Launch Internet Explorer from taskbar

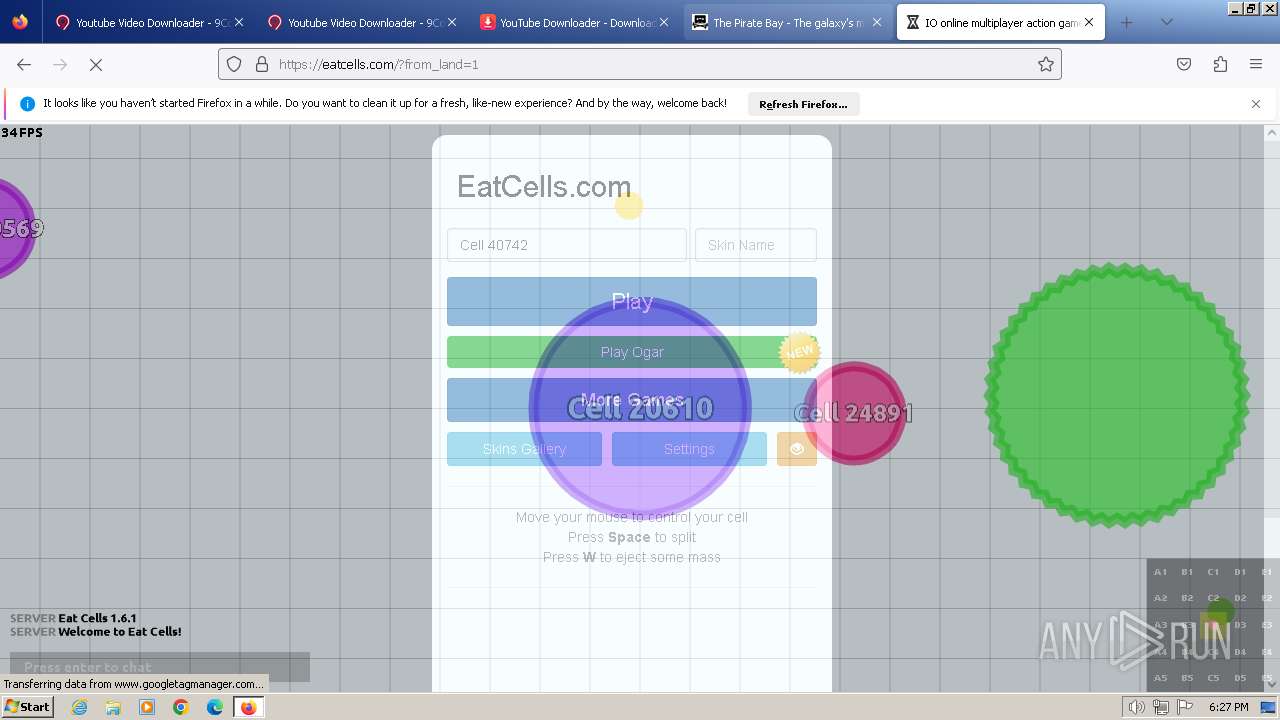coord(80,707)
